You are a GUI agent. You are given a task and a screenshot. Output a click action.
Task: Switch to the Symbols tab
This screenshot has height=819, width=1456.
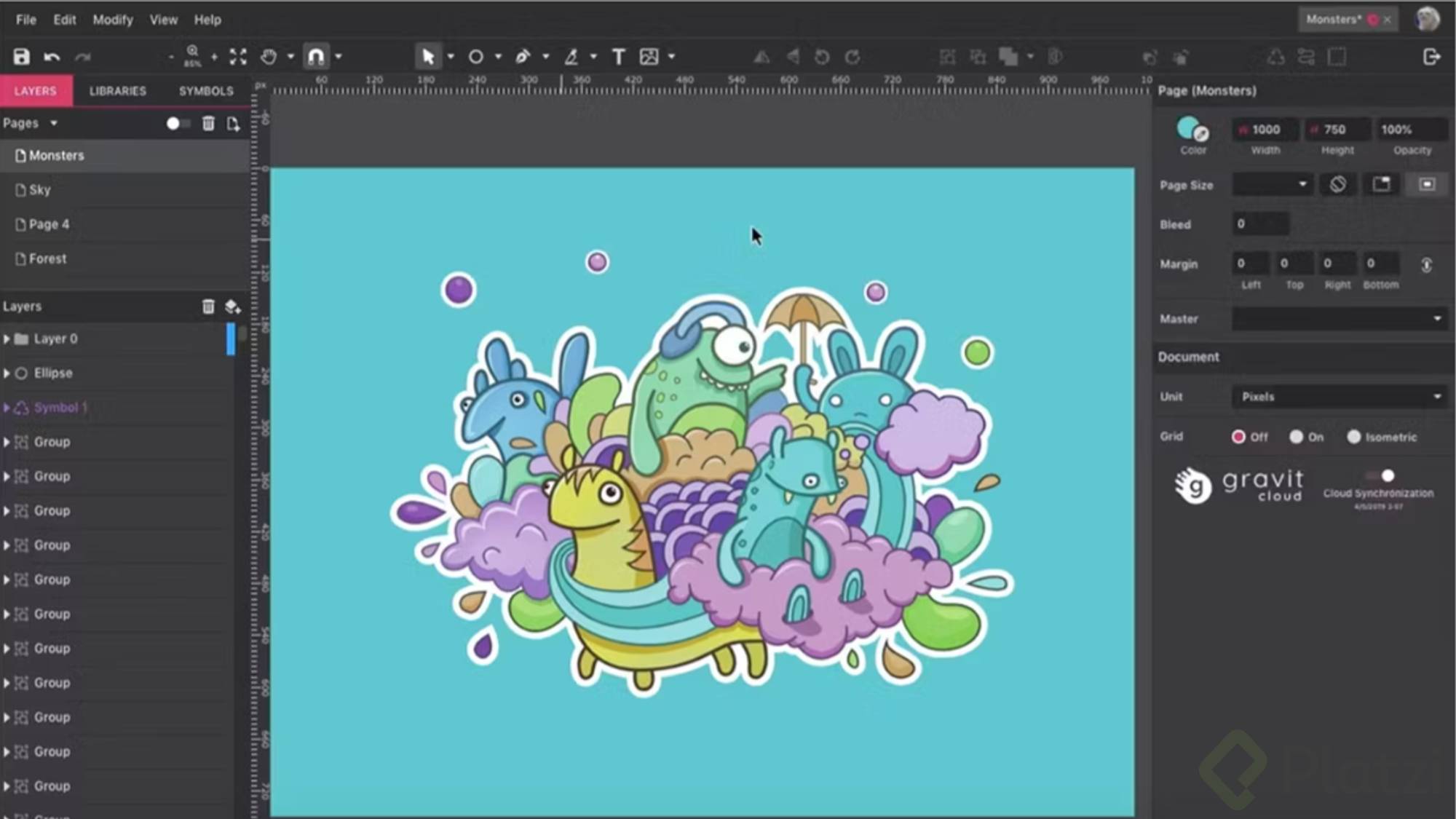coord(206,91)
